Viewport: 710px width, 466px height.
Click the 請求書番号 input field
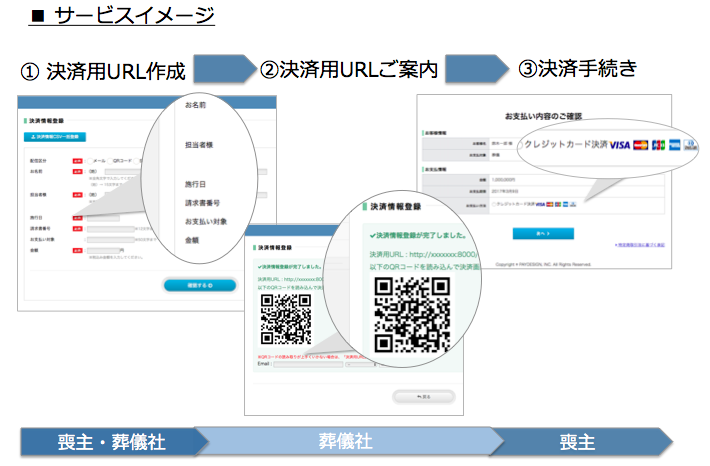tap(111, 229)
